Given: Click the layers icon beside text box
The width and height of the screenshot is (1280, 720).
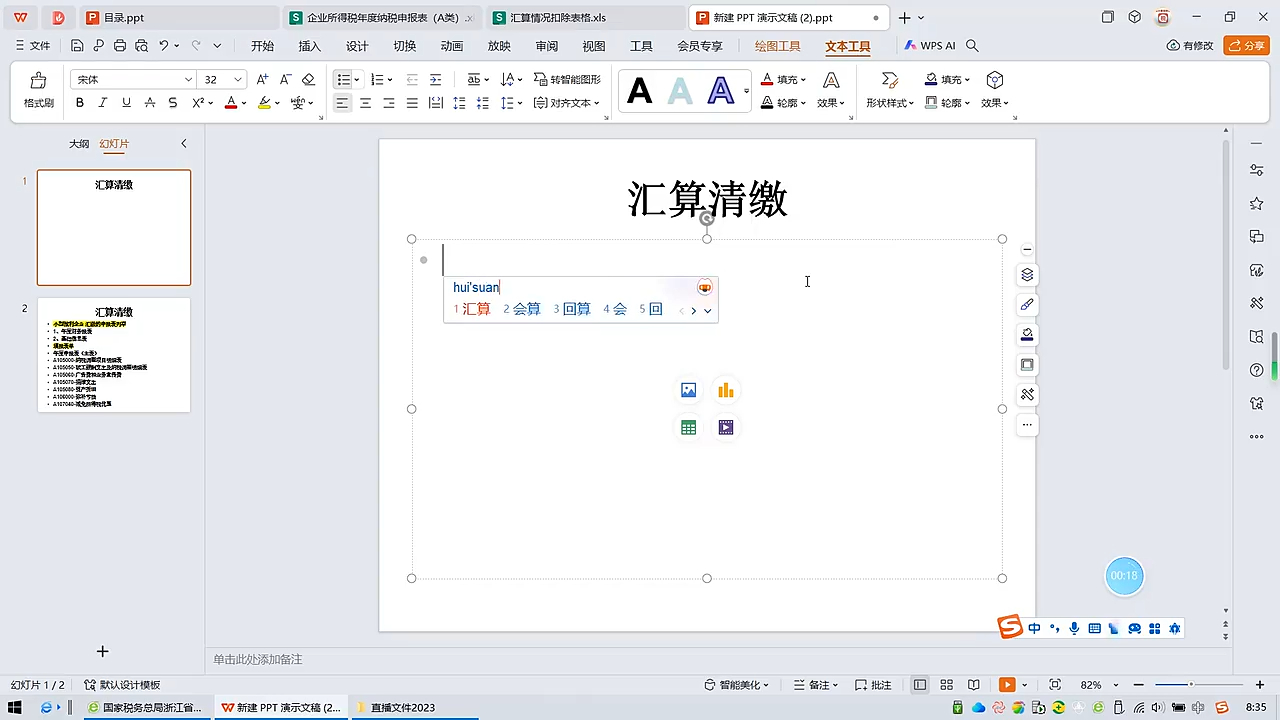Looking at the screenshot, I should (1027, 275).
